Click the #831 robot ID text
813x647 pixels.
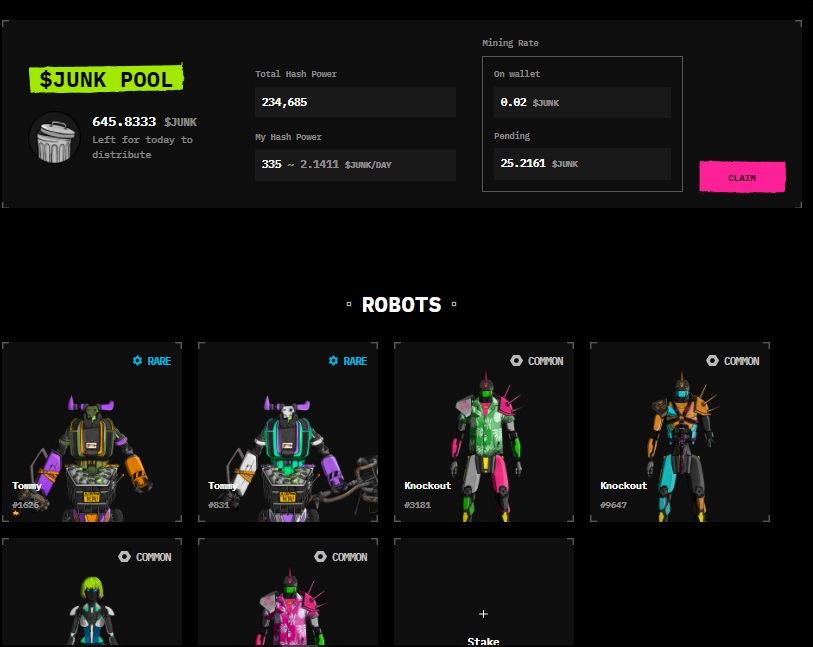point(219,505)
